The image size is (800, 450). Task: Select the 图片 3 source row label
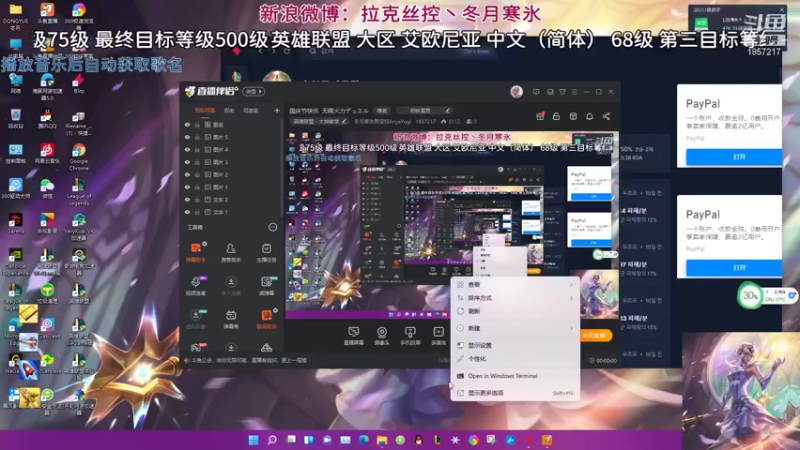220,162
